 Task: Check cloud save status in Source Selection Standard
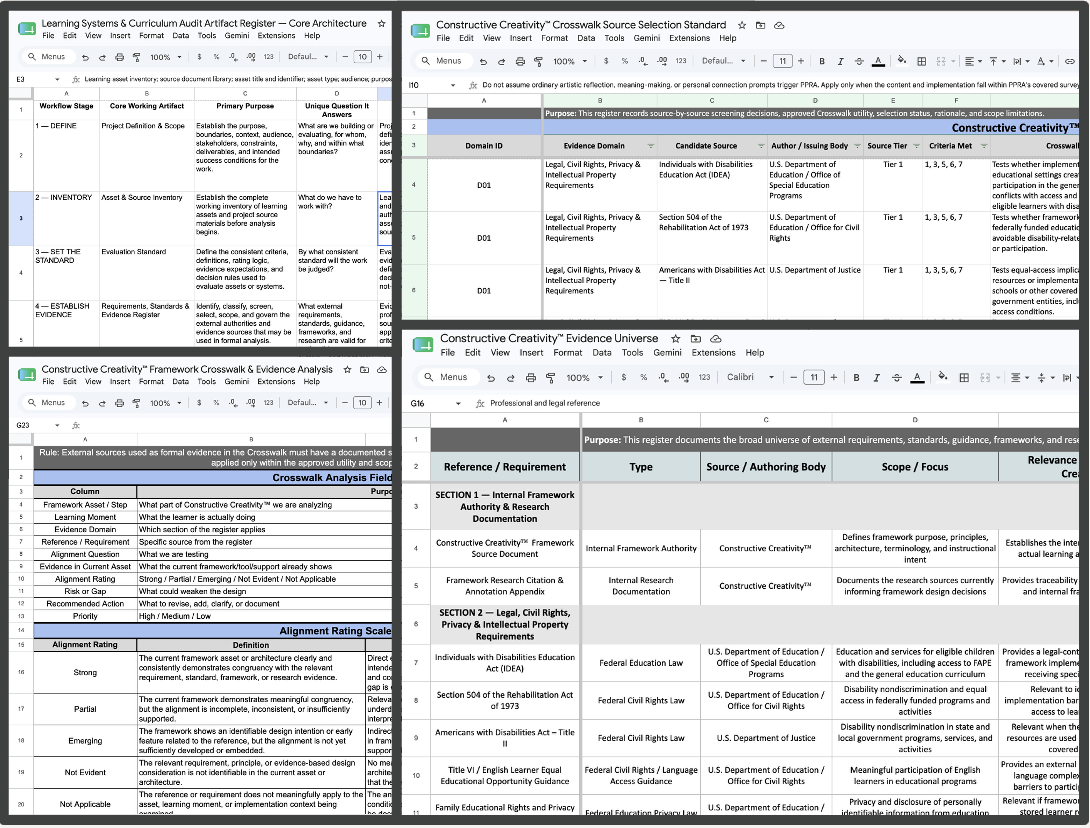(x=779, y=25)
